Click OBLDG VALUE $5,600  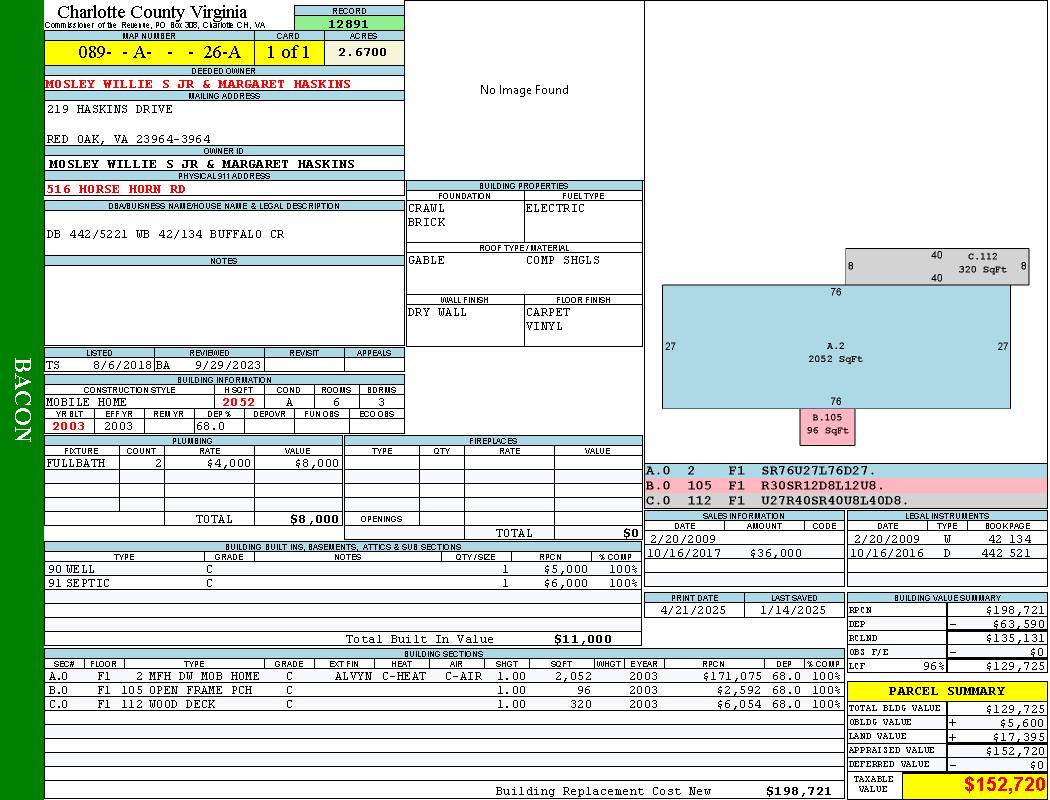coord(1022,723)
